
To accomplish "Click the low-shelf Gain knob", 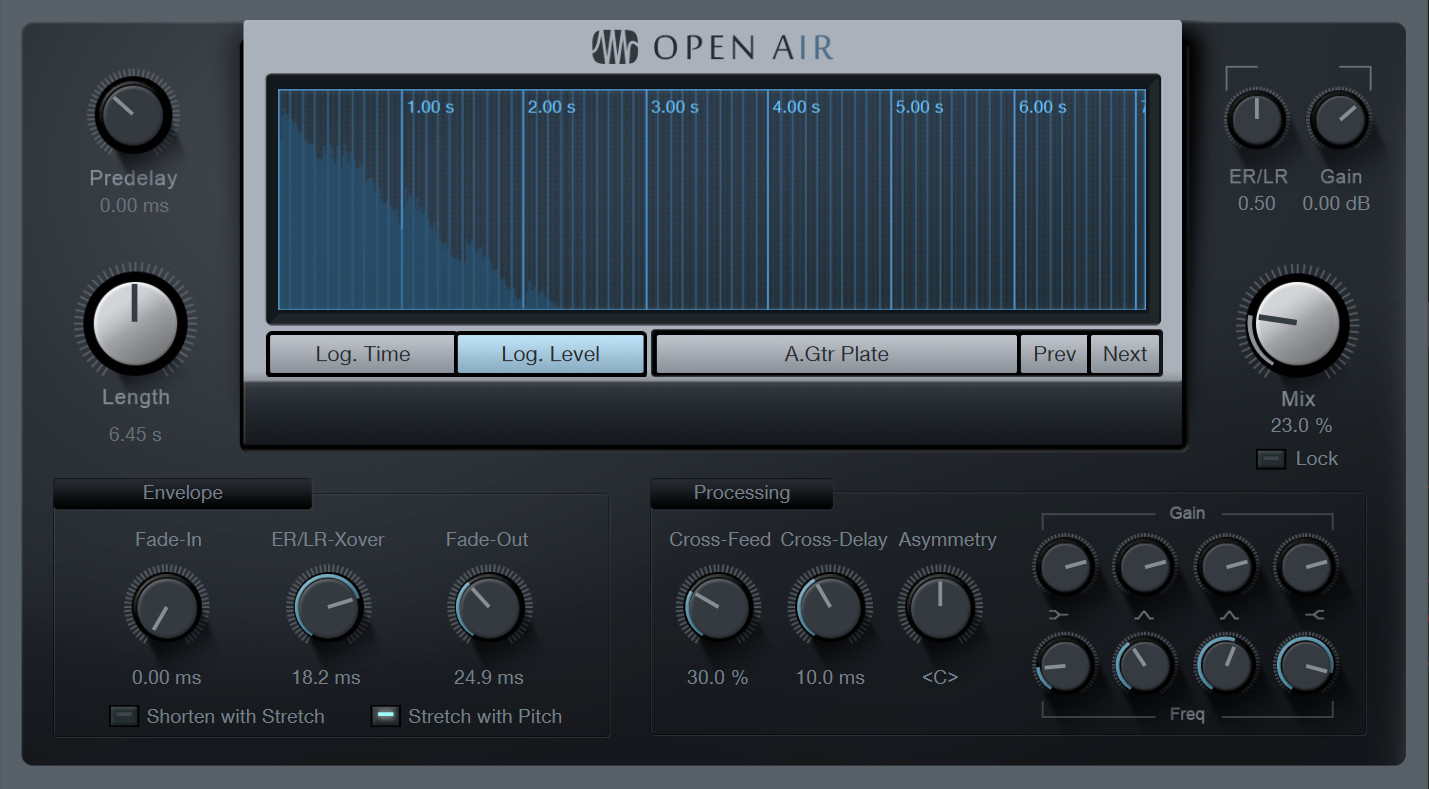I will 1064,566.
